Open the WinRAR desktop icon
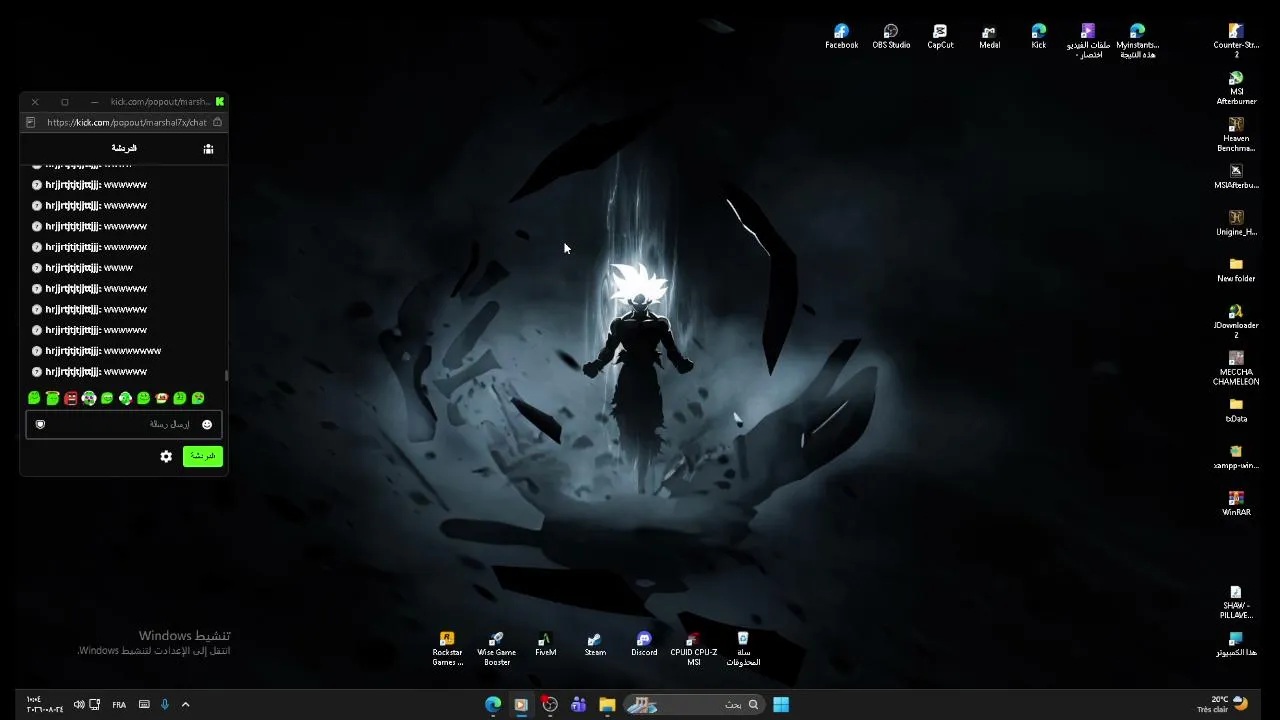 click(x=1236, y=504)
